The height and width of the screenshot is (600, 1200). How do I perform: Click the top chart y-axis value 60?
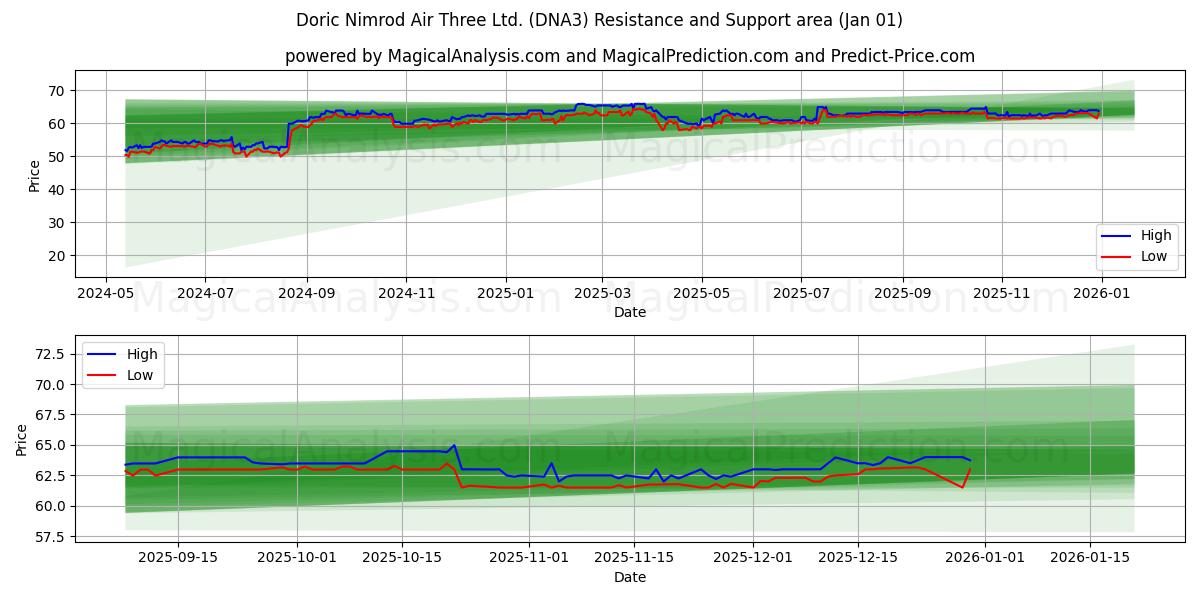(58, 124)
